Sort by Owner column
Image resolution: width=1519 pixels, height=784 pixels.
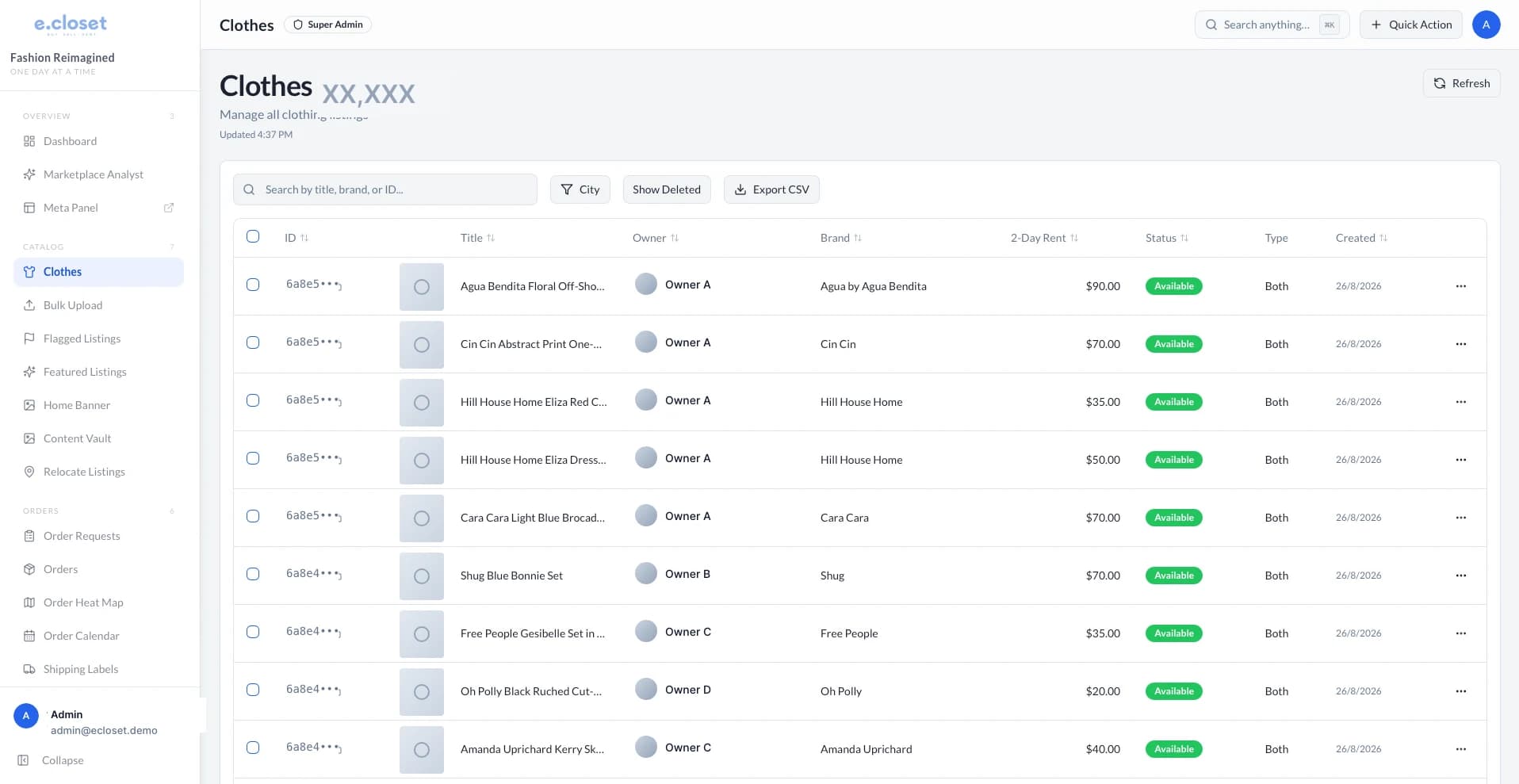656,238
